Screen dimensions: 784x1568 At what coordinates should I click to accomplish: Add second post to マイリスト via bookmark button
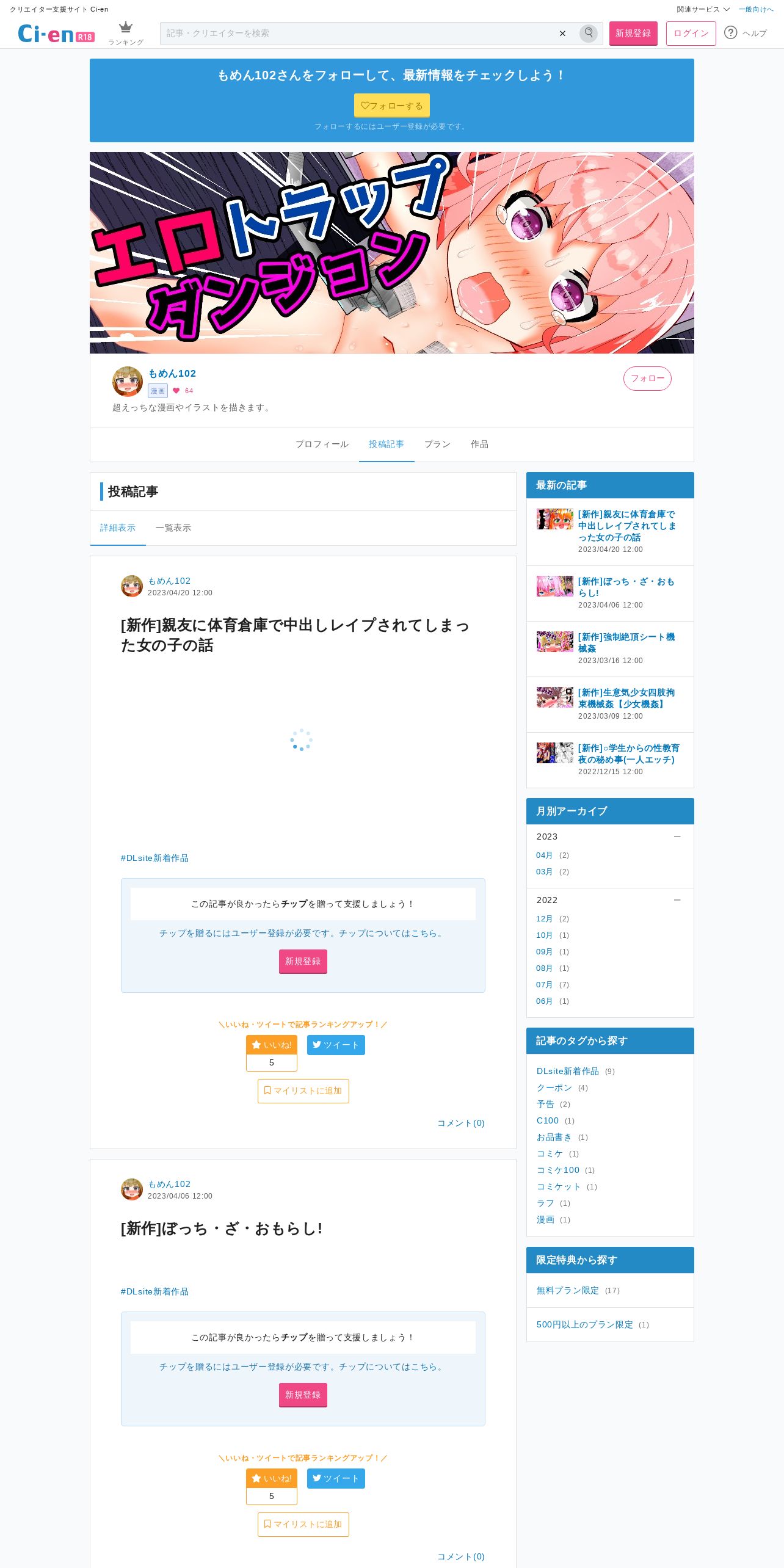pyautogui.click(x=303, y=1525)
